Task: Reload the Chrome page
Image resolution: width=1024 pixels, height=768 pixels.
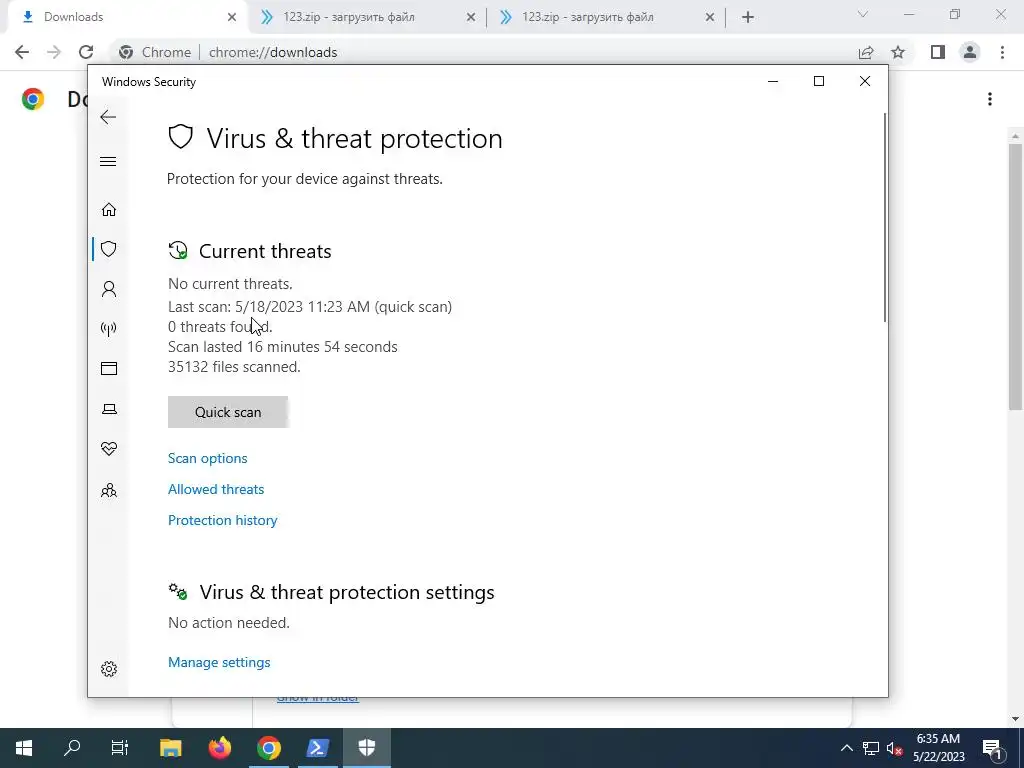Action: pos(86,52)
